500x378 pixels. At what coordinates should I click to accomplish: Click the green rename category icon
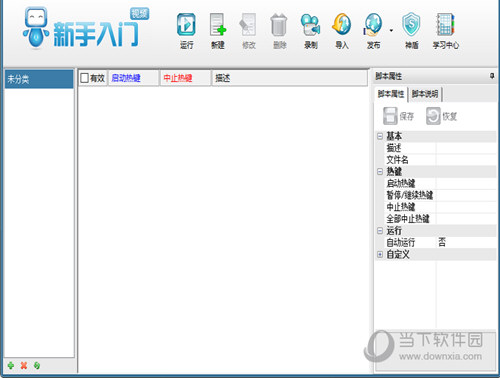point(37,366)
